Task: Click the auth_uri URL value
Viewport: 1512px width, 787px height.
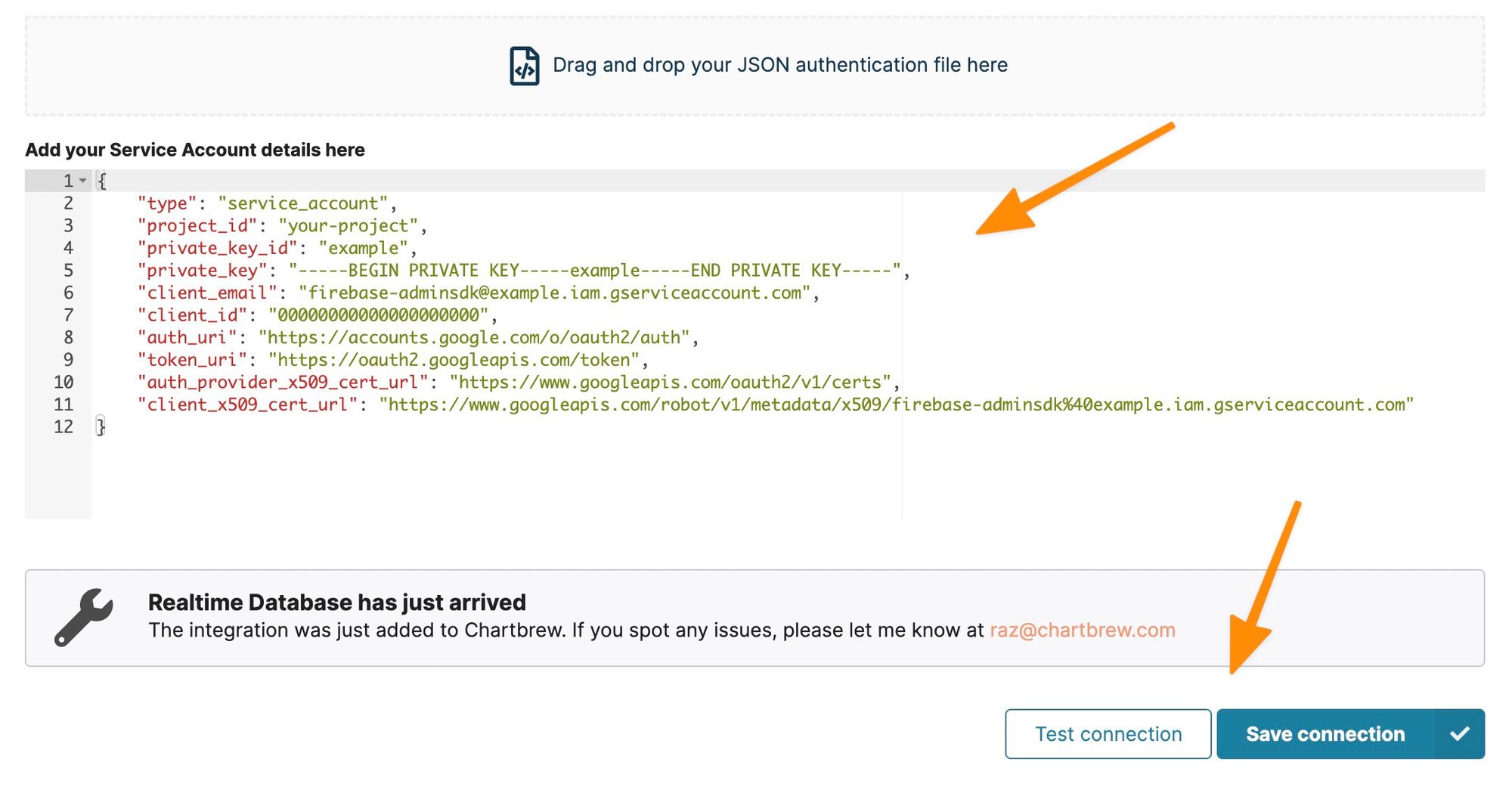Action: pyautogui.click(x=474, y=338)
